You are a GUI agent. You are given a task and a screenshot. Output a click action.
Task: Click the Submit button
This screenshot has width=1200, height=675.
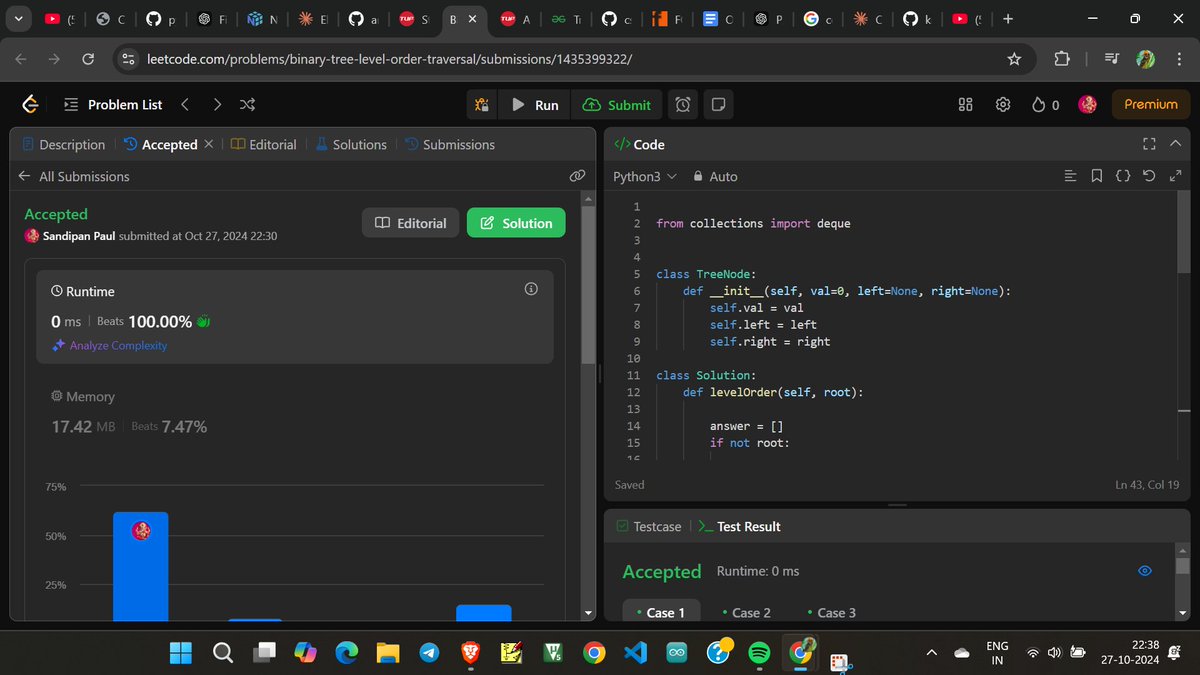coord(616,104)
